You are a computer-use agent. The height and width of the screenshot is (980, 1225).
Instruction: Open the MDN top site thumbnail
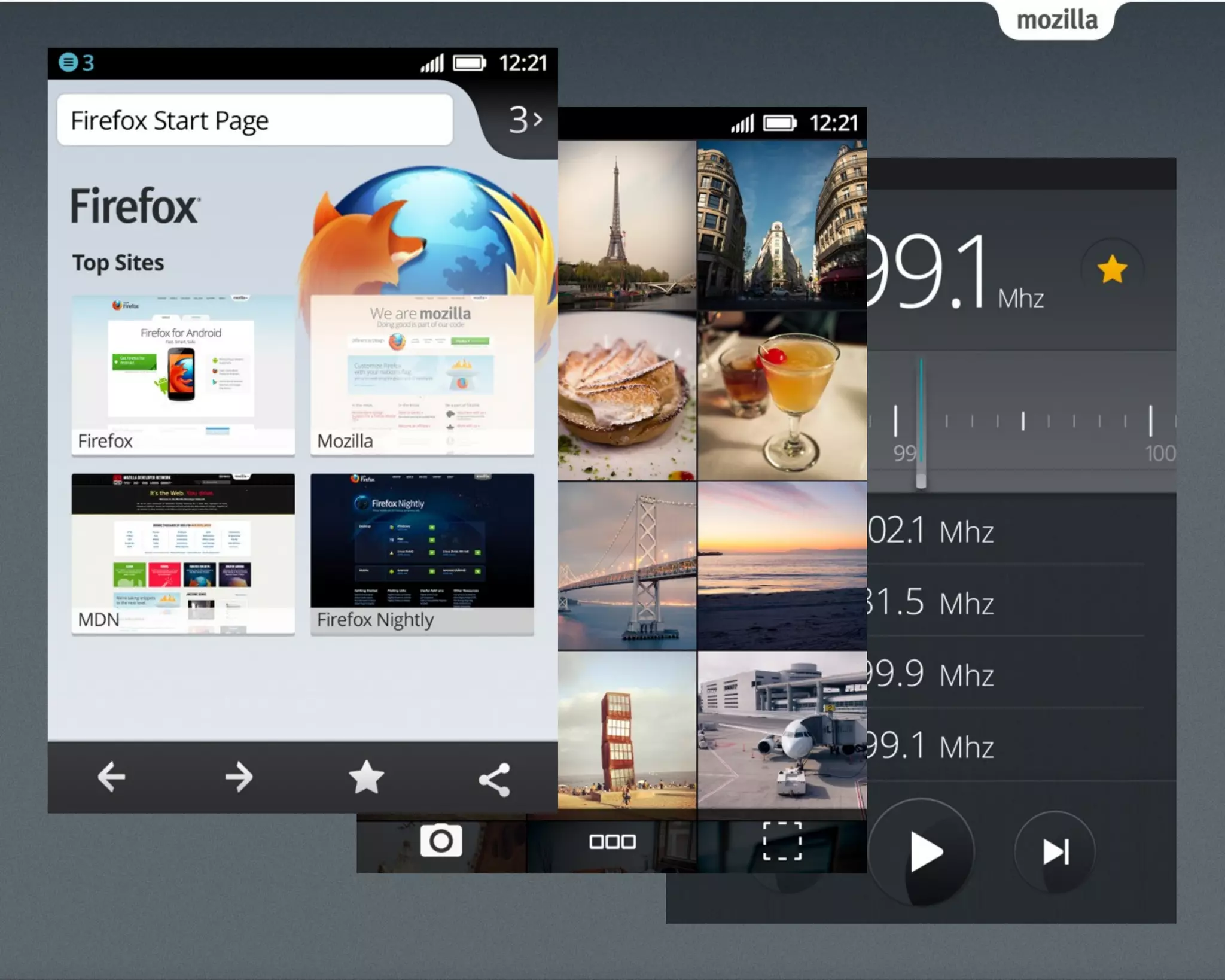(x=183, y=553)
